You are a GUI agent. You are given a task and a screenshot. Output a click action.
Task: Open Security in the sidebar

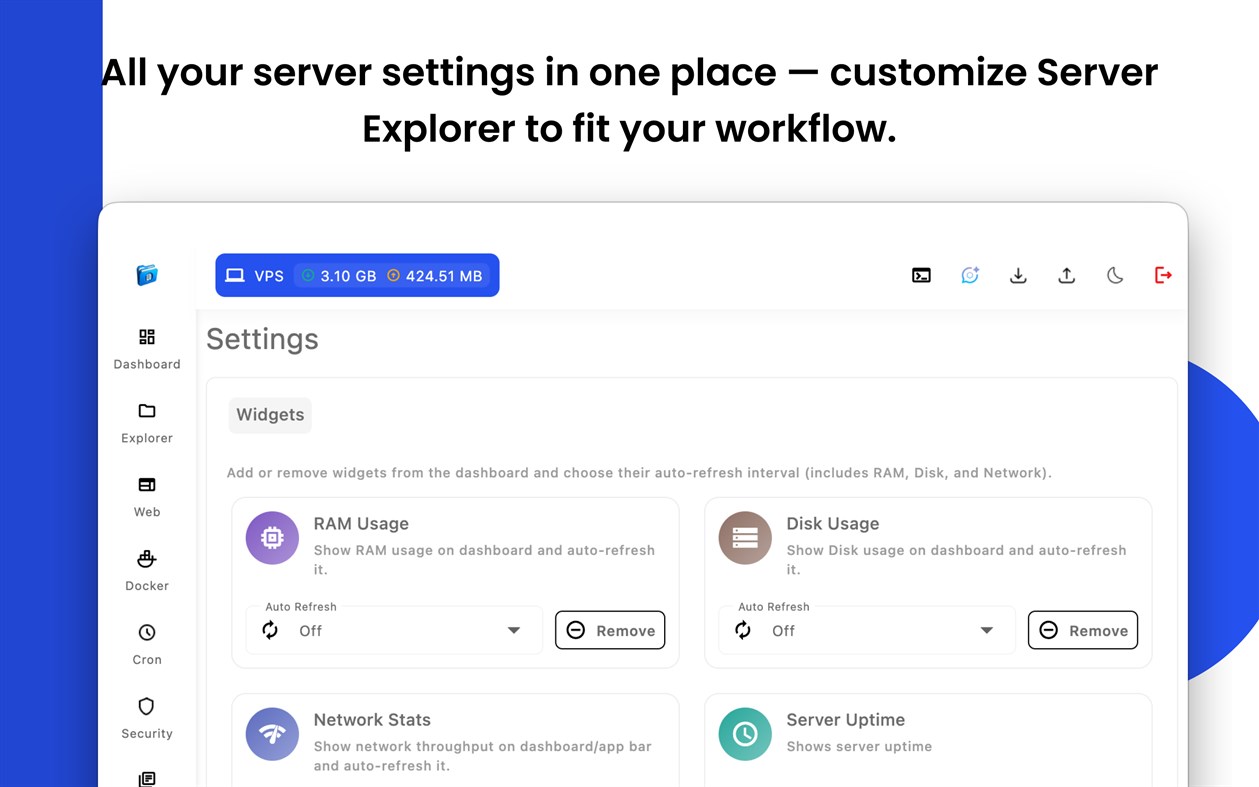(x=147, y=719)
